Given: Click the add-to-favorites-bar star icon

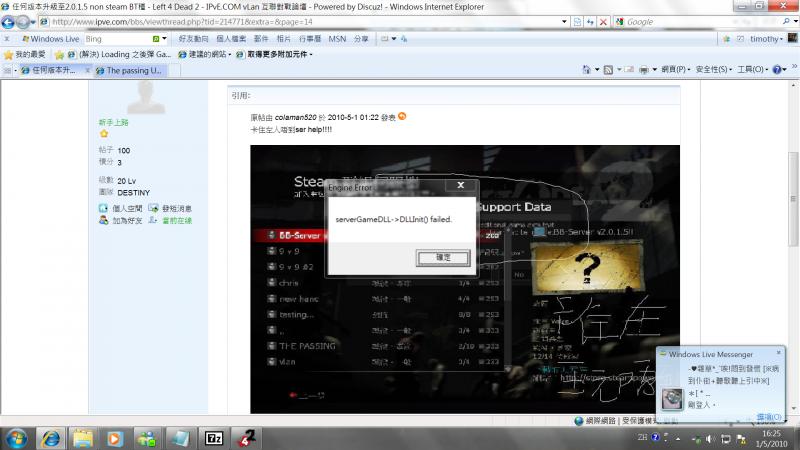Looking at the screenshot, I should 59,55.
